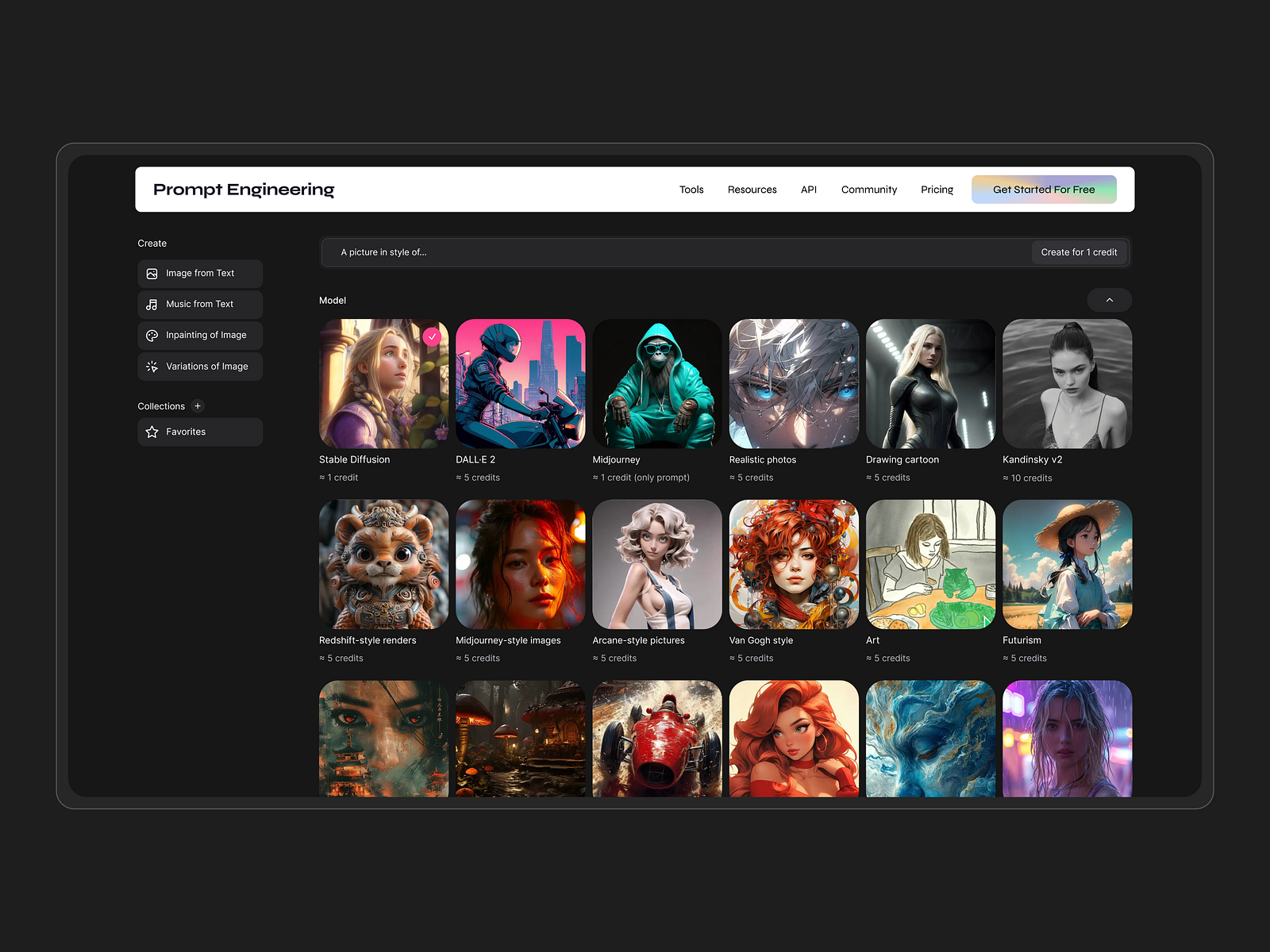
Task: Open the Pricing page
Action: (937, 189)
